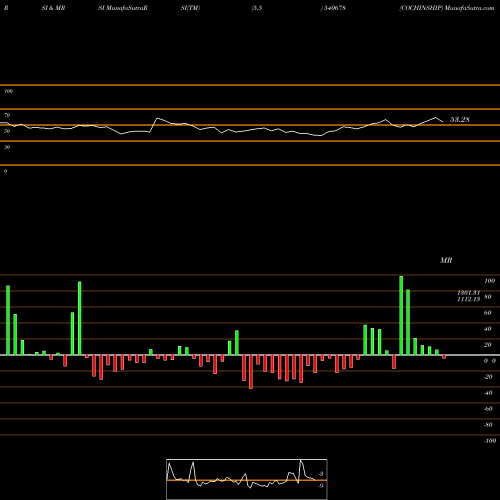Image resolution: width=500 pixels, height=500 pixels.
Task: Click the 'SI MunafaSutraR' header text
Action: 123,8
